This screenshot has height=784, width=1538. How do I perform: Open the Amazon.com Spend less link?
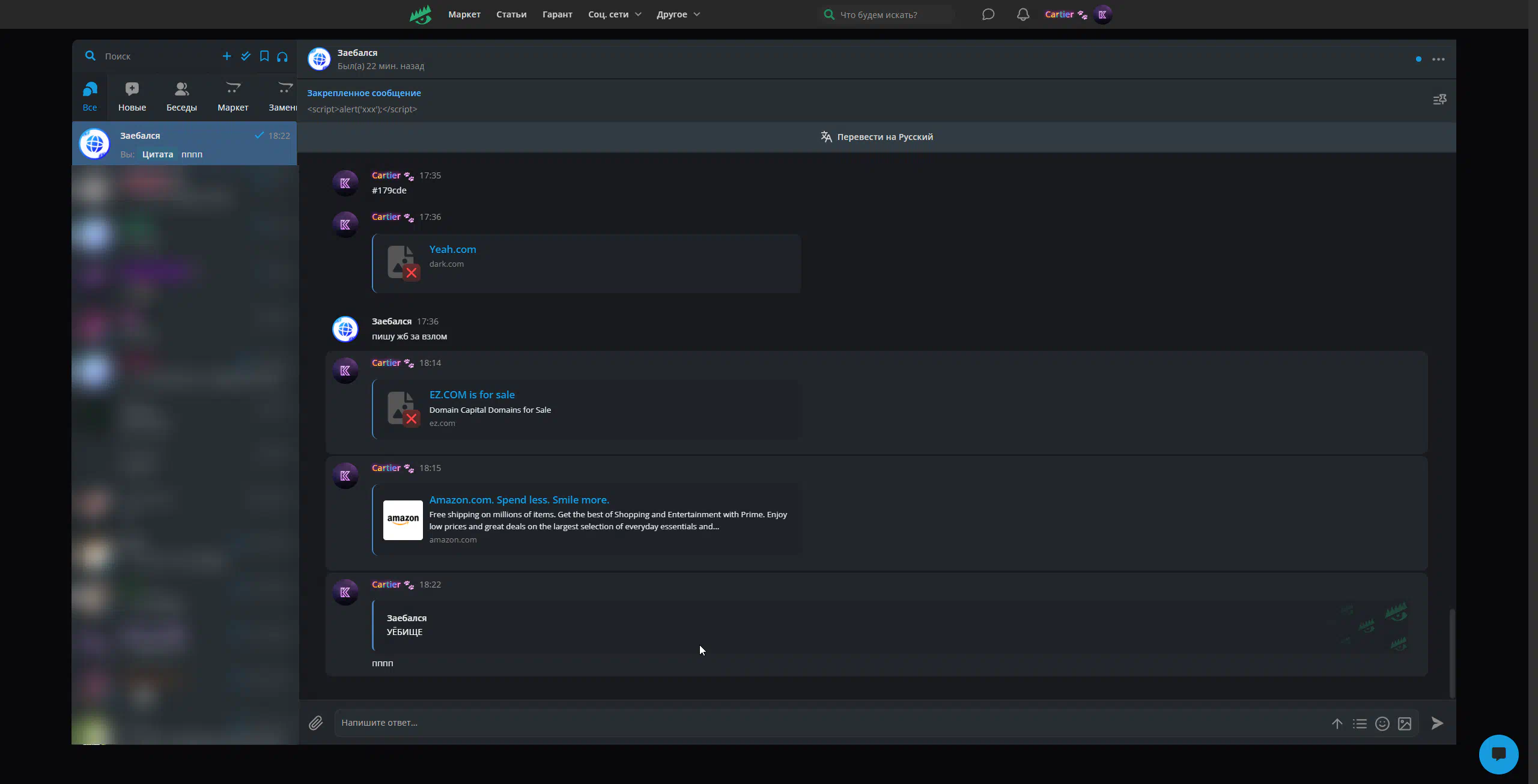(x=519, y=500)
